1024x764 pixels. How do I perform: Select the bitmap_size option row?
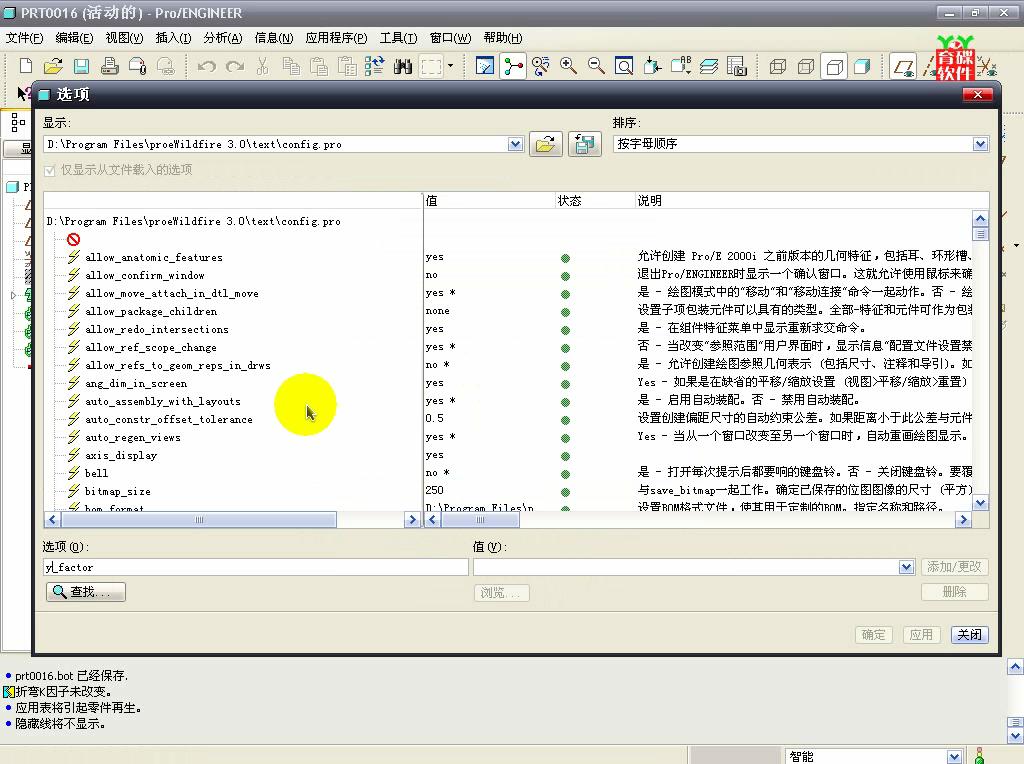click(118, 491)
